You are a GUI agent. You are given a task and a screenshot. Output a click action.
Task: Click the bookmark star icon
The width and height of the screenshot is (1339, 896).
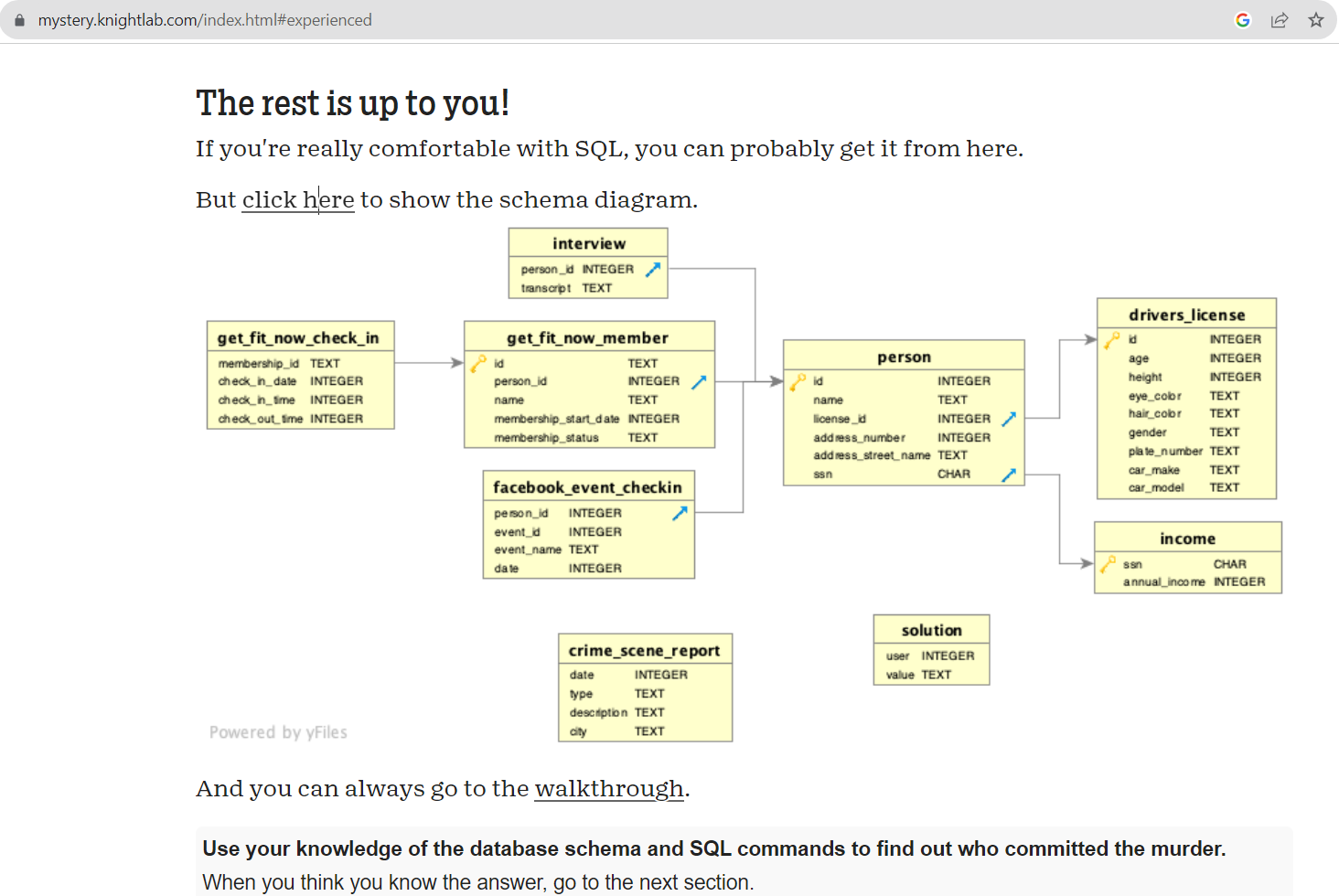pos(1315,20)
